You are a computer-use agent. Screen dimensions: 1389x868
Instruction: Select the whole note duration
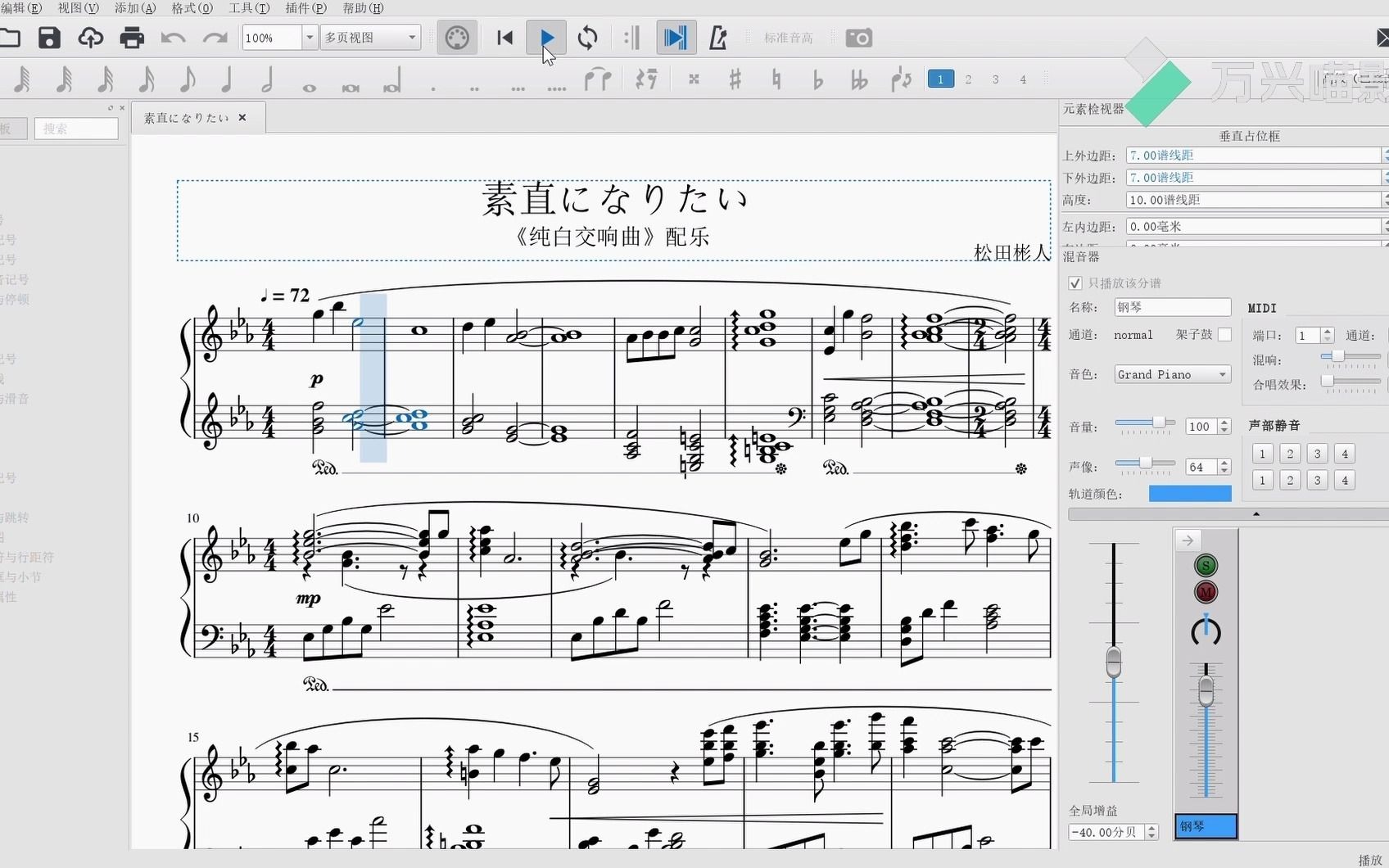309,87
